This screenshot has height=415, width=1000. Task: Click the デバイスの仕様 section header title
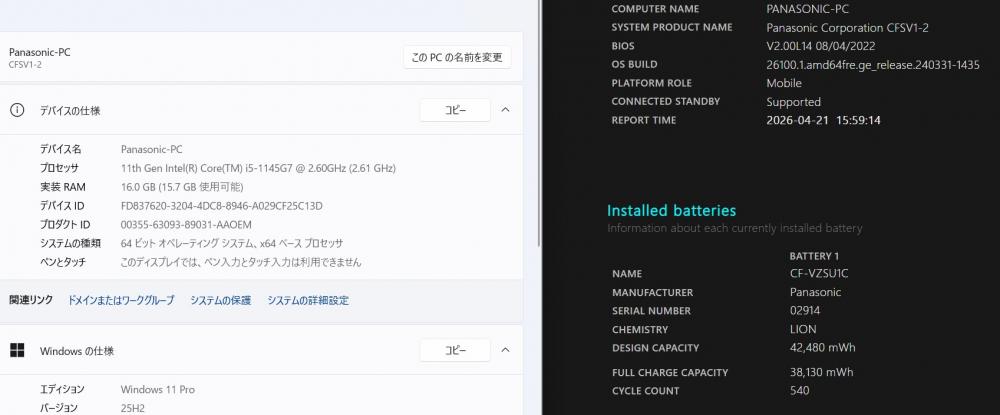coord(70,111)
